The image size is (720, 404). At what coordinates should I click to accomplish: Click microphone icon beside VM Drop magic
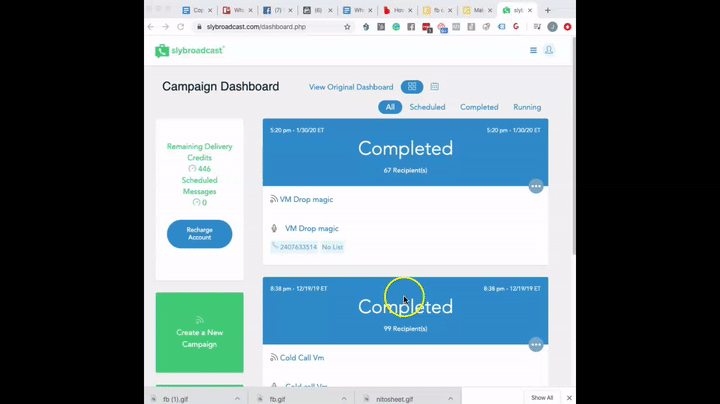(x=274, y=229)
